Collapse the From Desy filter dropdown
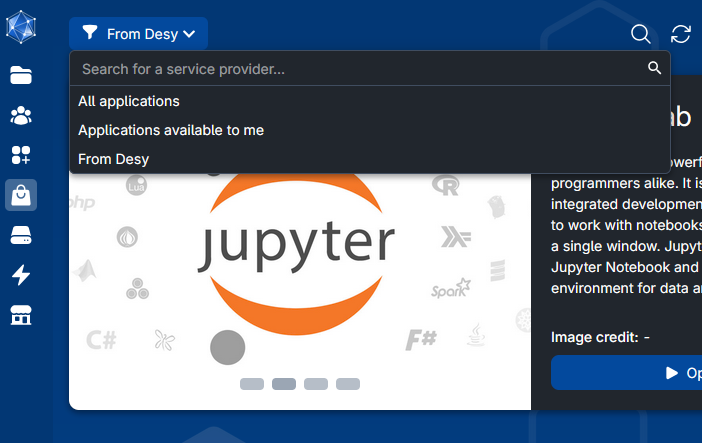702x443 pixels. coord(139,34)
